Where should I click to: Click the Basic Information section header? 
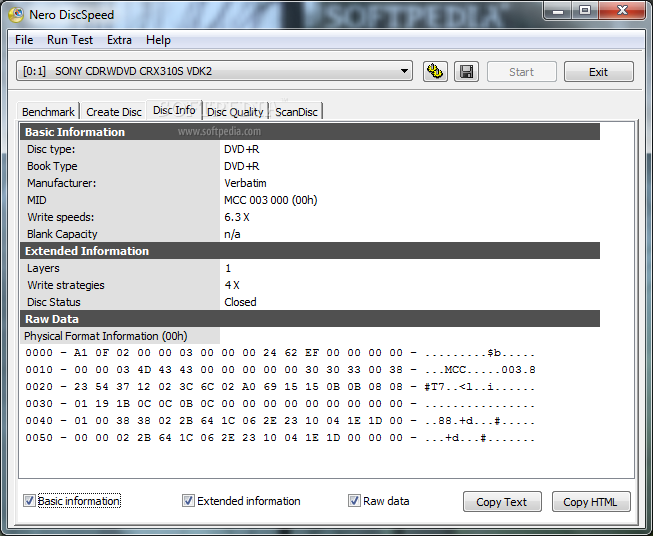310,132
